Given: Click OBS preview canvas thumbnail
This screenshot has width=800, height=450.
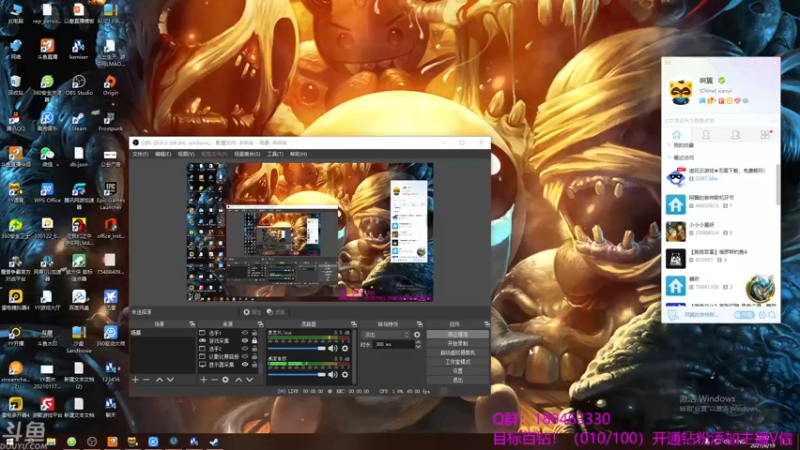Looking at the screenshot, I should (310, 232).
